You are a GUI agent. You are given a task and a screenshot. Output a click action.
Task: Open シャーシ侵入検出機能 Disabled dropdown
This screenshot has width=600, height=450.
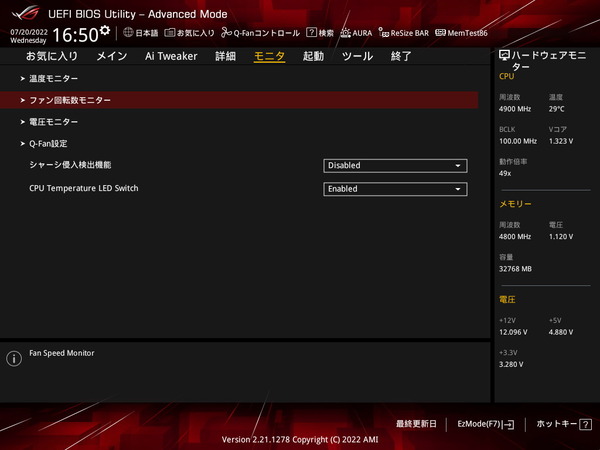(395, 166)
